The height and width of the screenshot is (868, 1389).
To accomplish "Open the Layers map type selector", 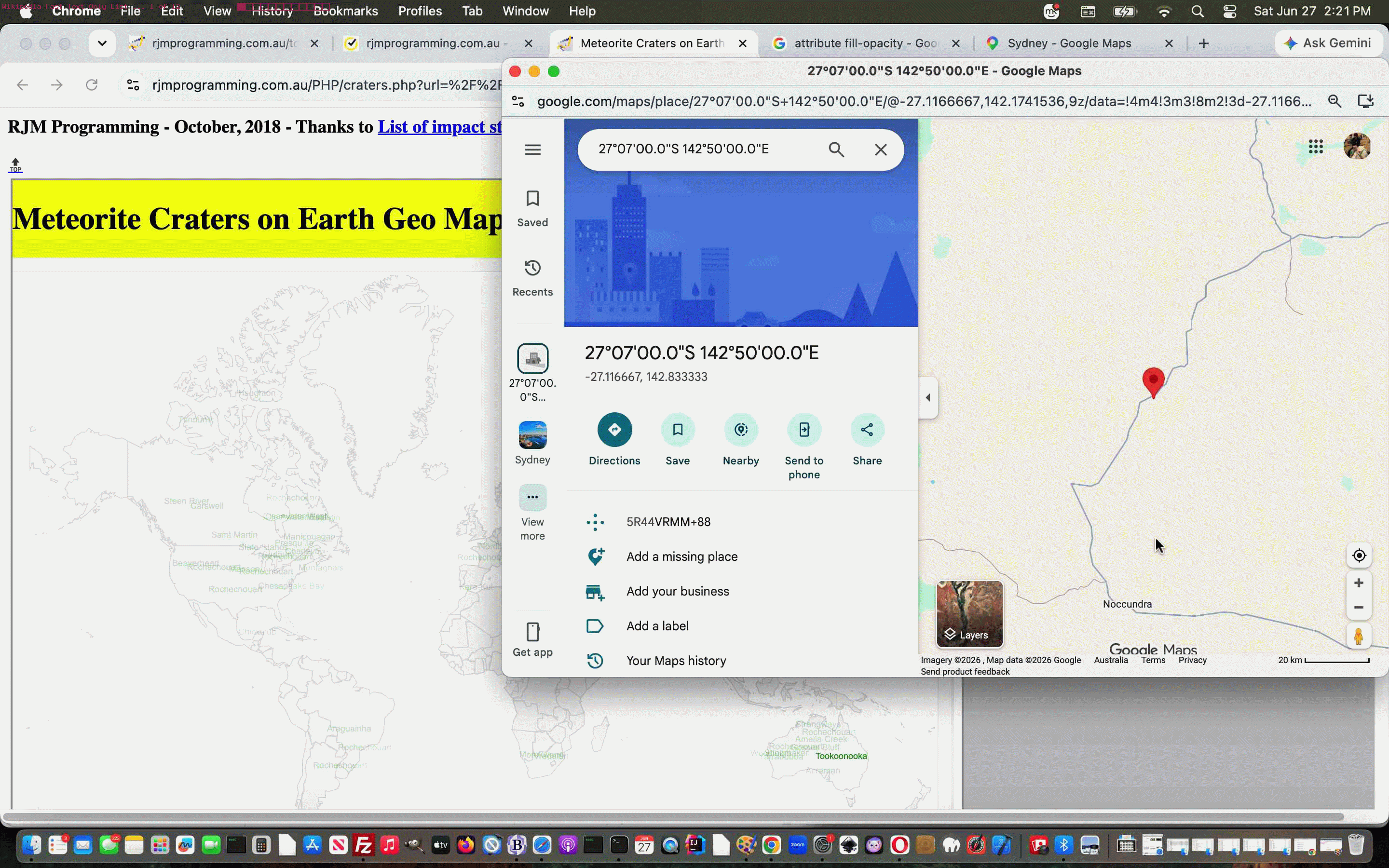I will click(x=970, y=614).
